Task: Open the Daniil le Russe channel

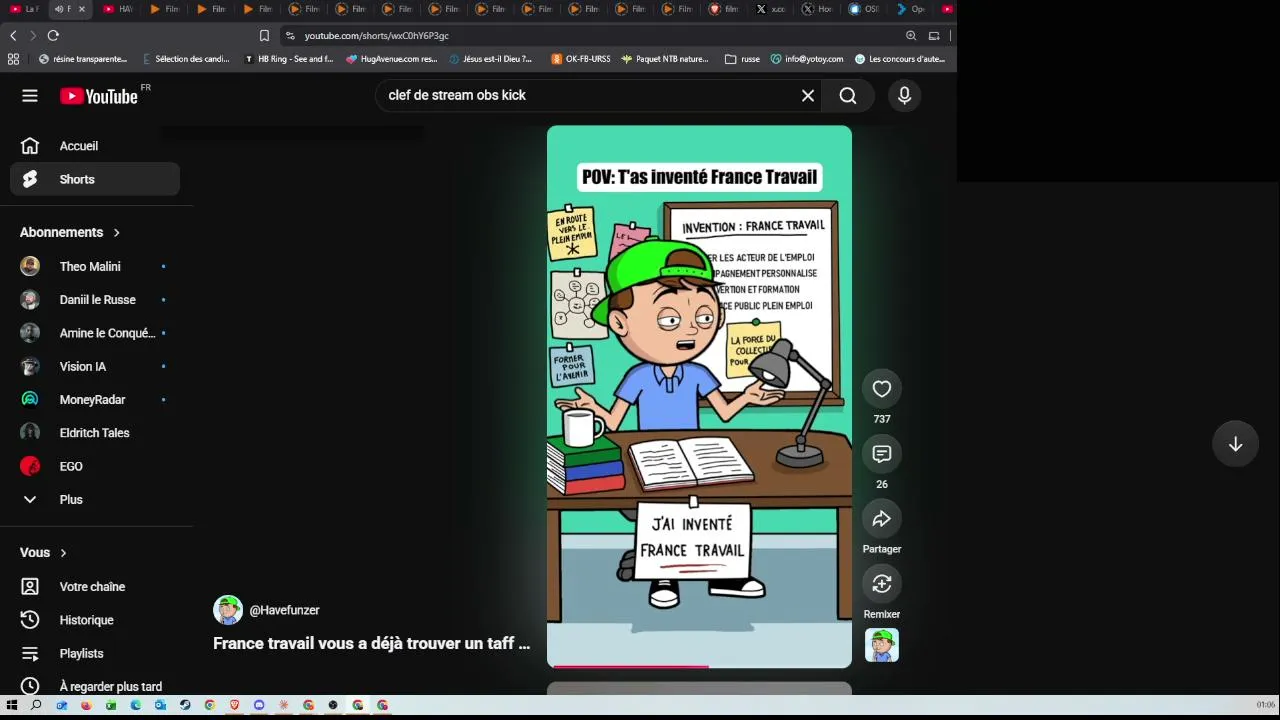Action: point(95,300)
